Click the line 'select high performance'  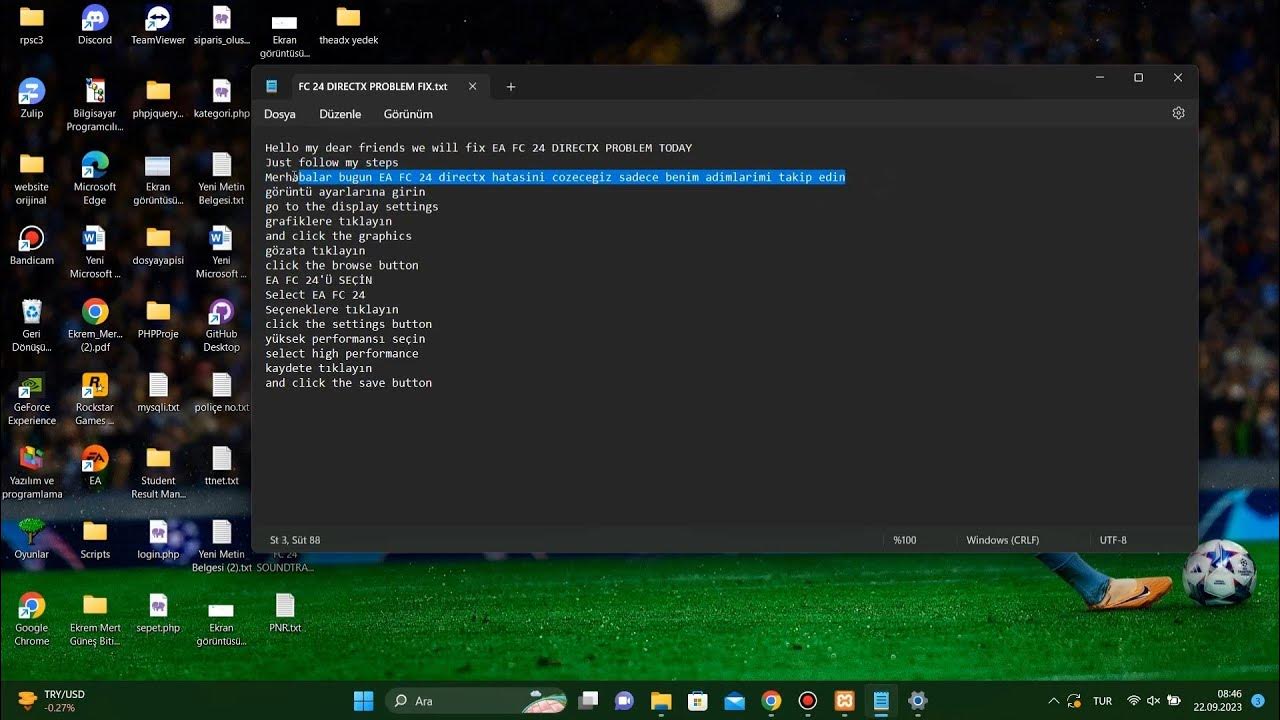click(x=342, y=353)
